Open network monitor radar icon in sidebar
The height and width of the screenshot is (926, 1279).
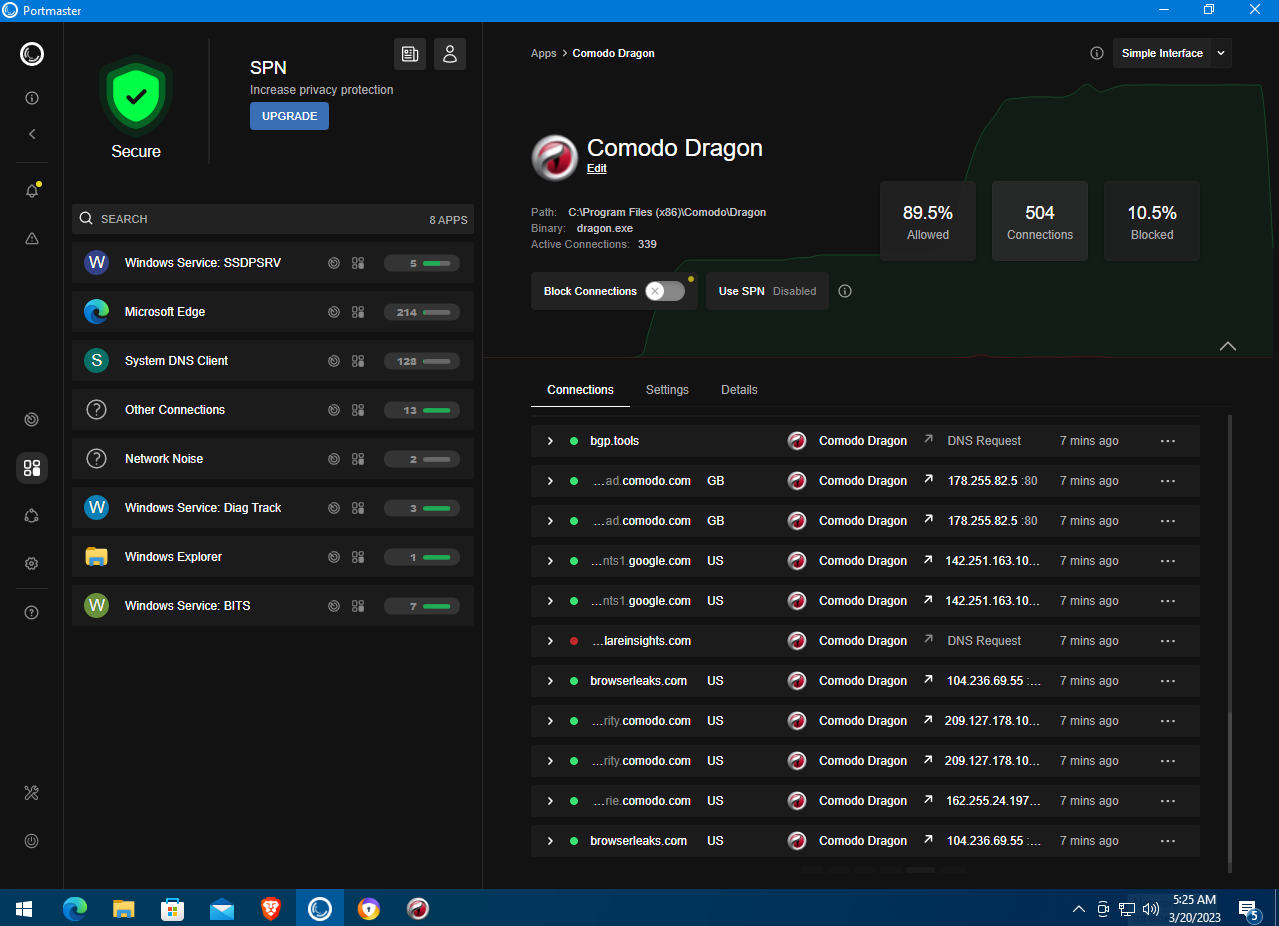pyautogui.click(x=32, y=420)
